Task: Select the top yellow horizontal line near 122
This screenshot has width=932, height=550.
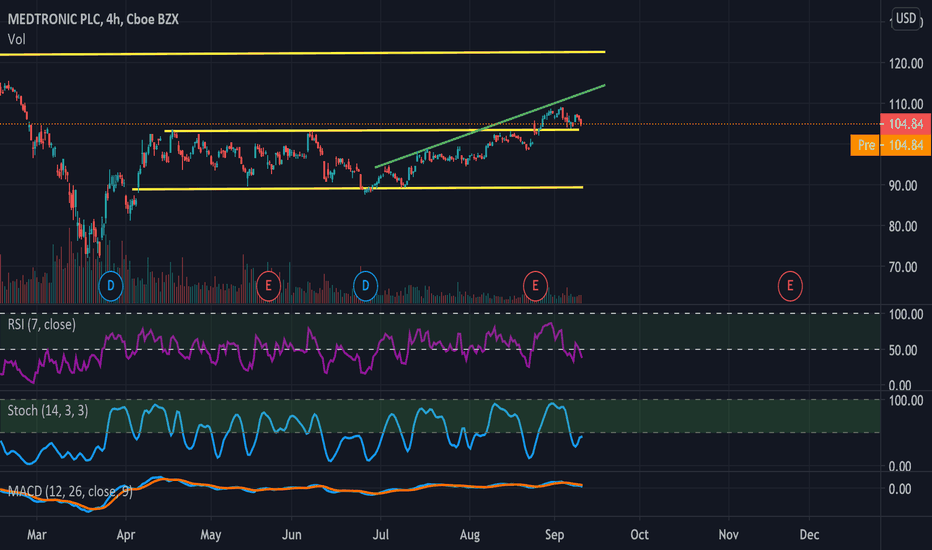Action: coord(303,54)
